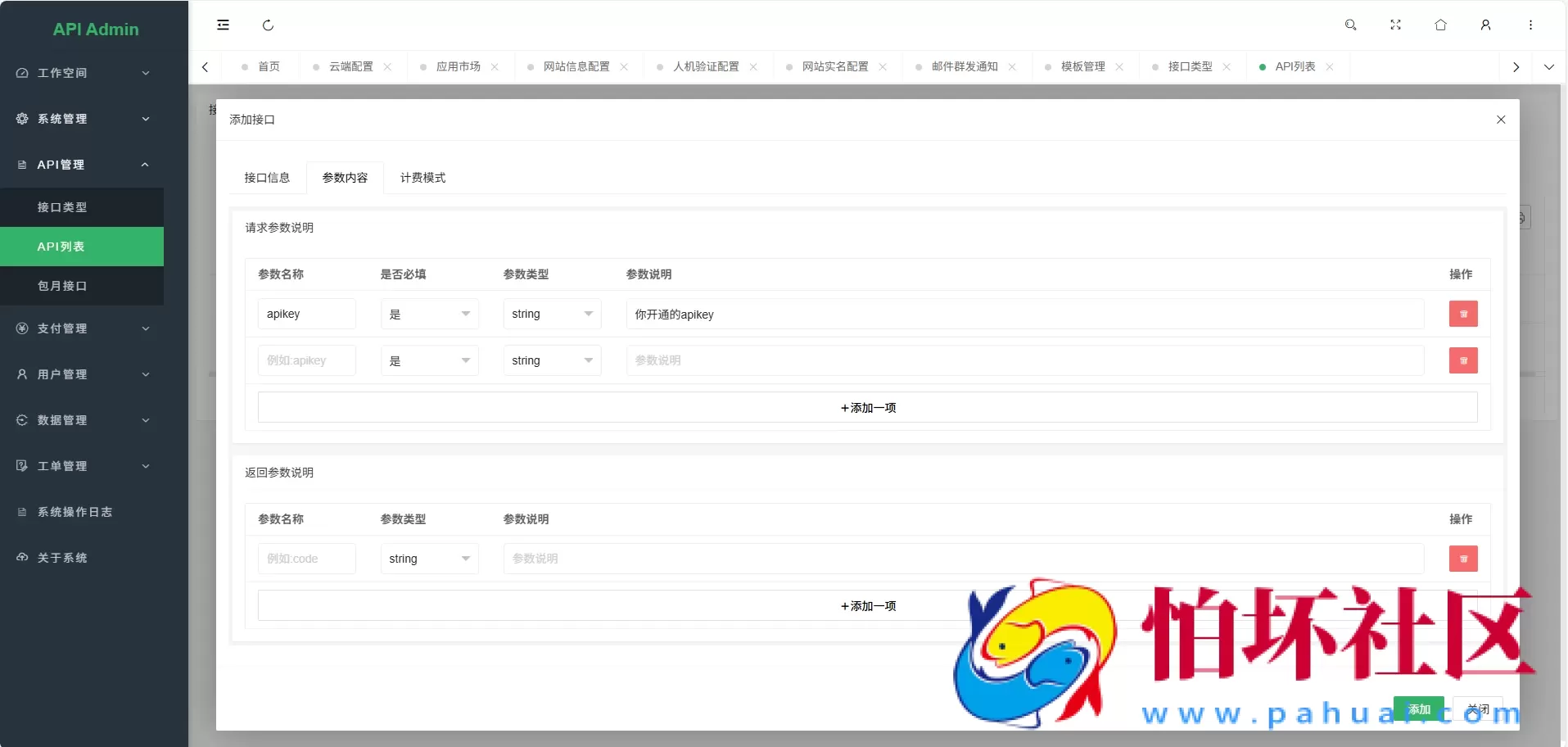The height and width of the screenshot is (747, 1568).
Task: Toggle fullscreen mode icon
Action: point(1395,25)
